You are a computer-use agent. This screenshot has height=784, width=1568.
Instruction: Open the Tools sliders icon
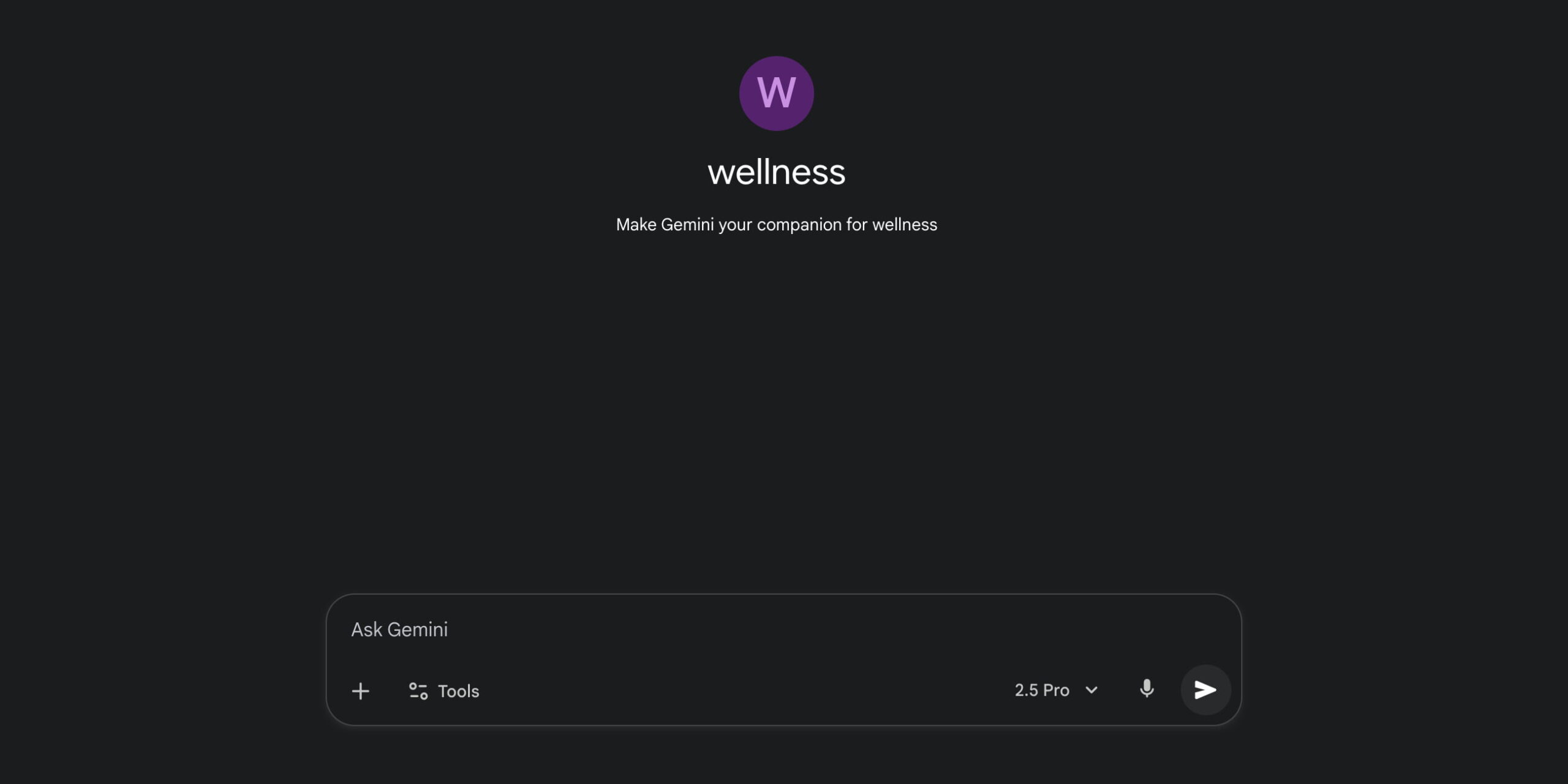click(x=418, y=691)
